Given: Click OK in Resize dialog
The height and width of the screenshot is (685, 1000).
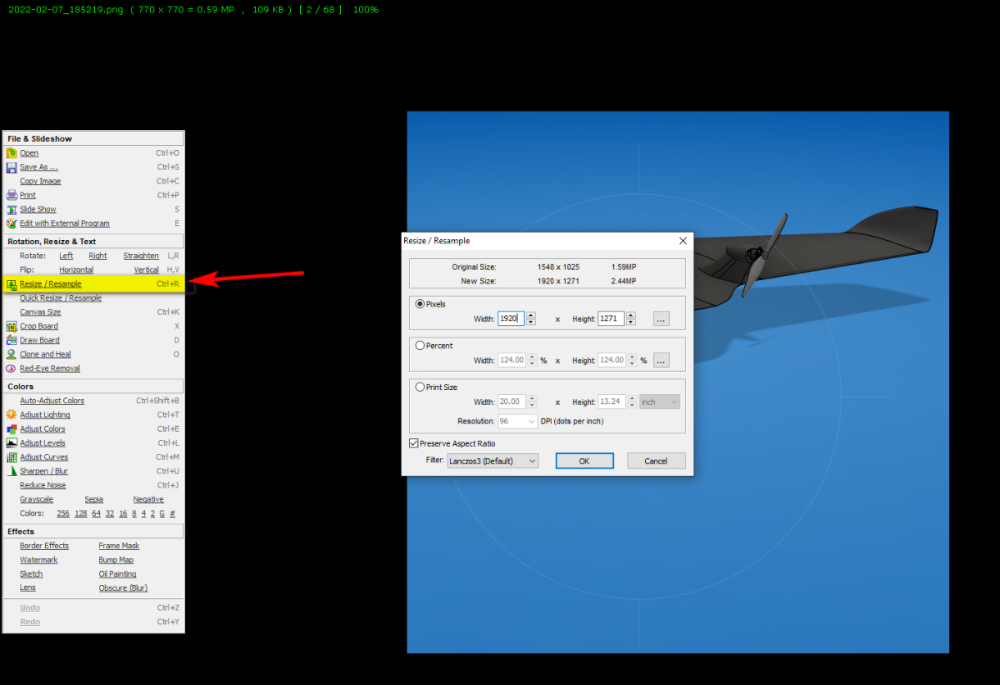Looking at the screenshot, I should [584, 460].
